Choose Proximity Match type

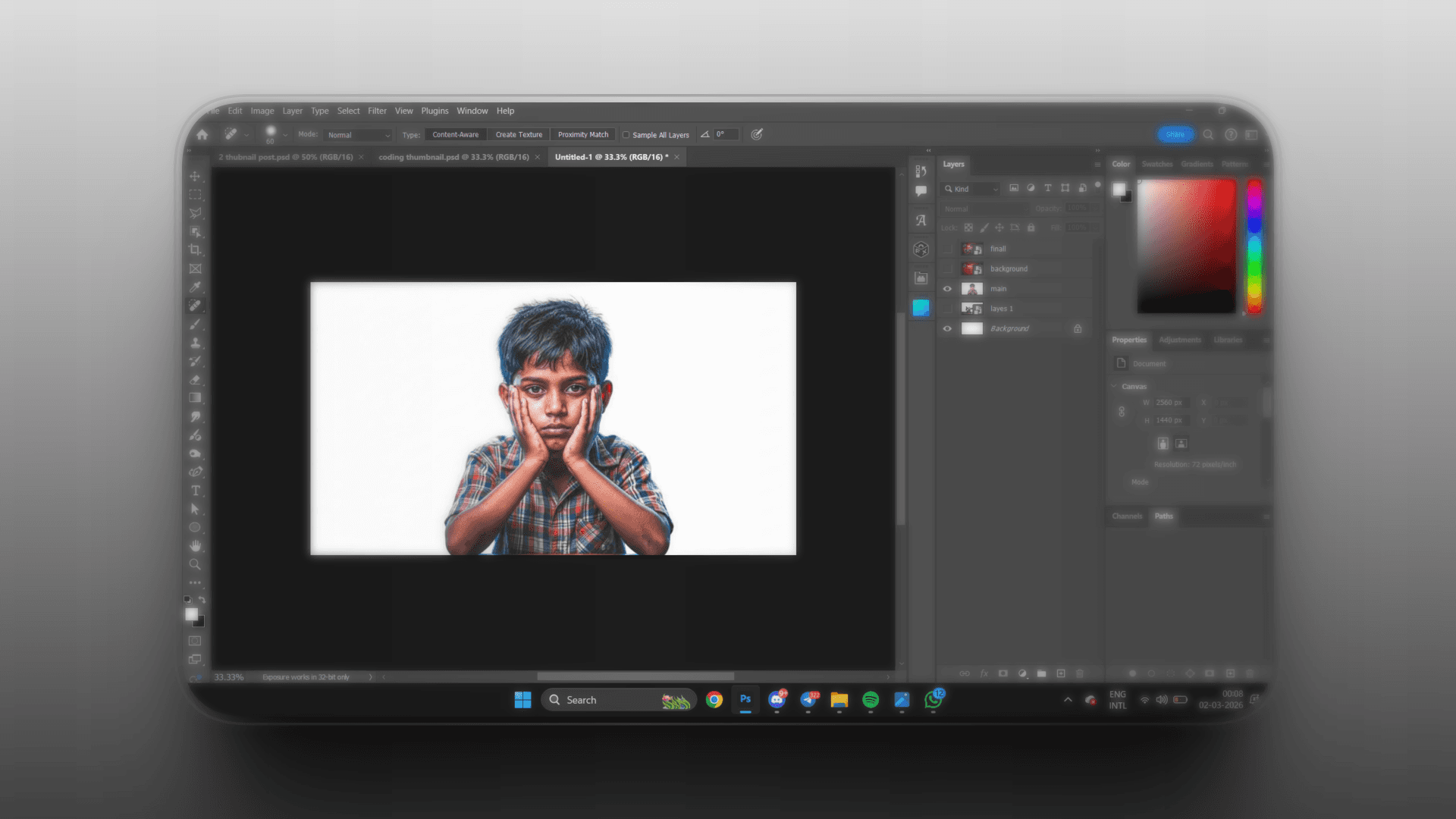(582, 134)
